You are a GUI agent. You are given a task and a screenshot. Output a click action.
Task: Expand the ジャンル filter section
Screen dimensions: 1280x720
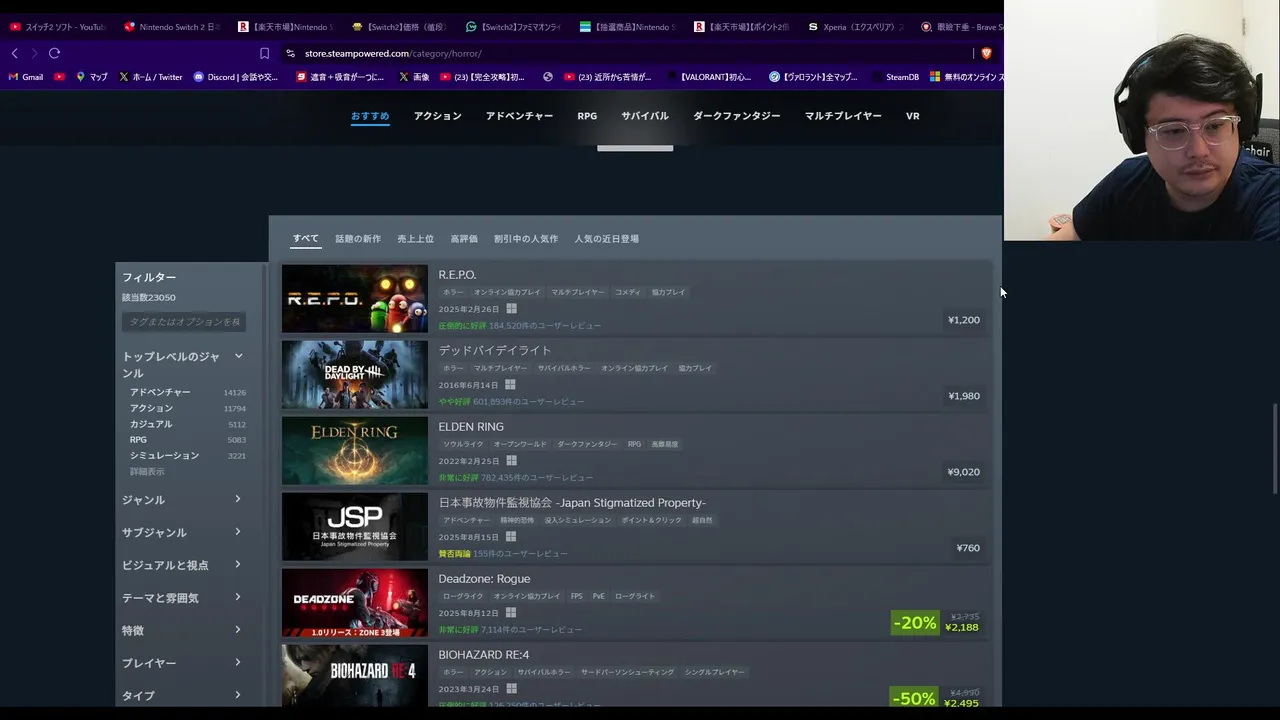click(183, 500)
